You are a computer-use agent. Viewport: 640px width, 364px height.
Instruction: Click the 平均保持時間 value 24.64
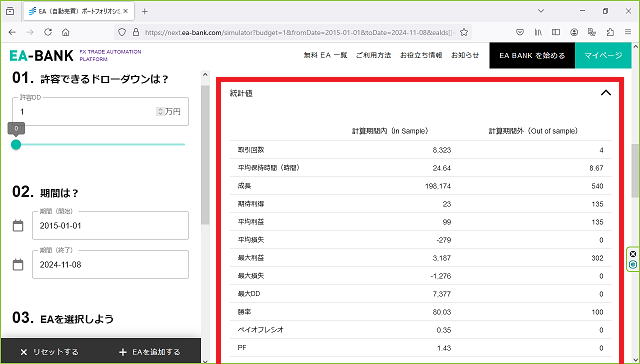(x=442, y=168)
